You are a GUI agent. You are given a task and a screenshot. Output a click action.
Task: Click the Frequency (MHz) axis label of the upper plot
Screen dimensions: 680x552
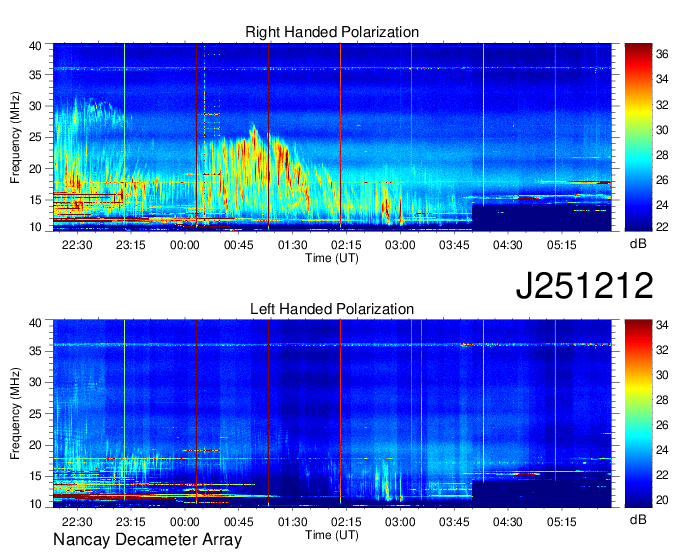coord(15,137)
